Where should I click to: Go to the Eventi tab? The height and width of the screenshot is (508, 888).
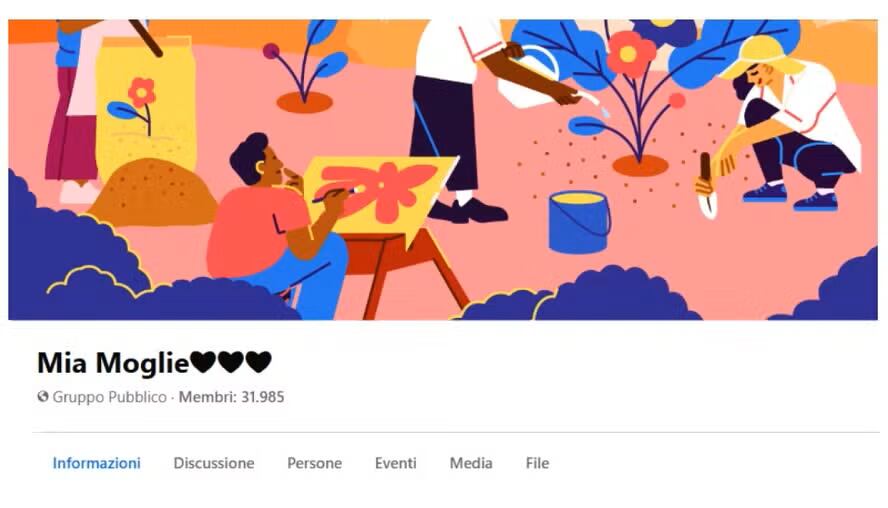[x=395, y=463]
